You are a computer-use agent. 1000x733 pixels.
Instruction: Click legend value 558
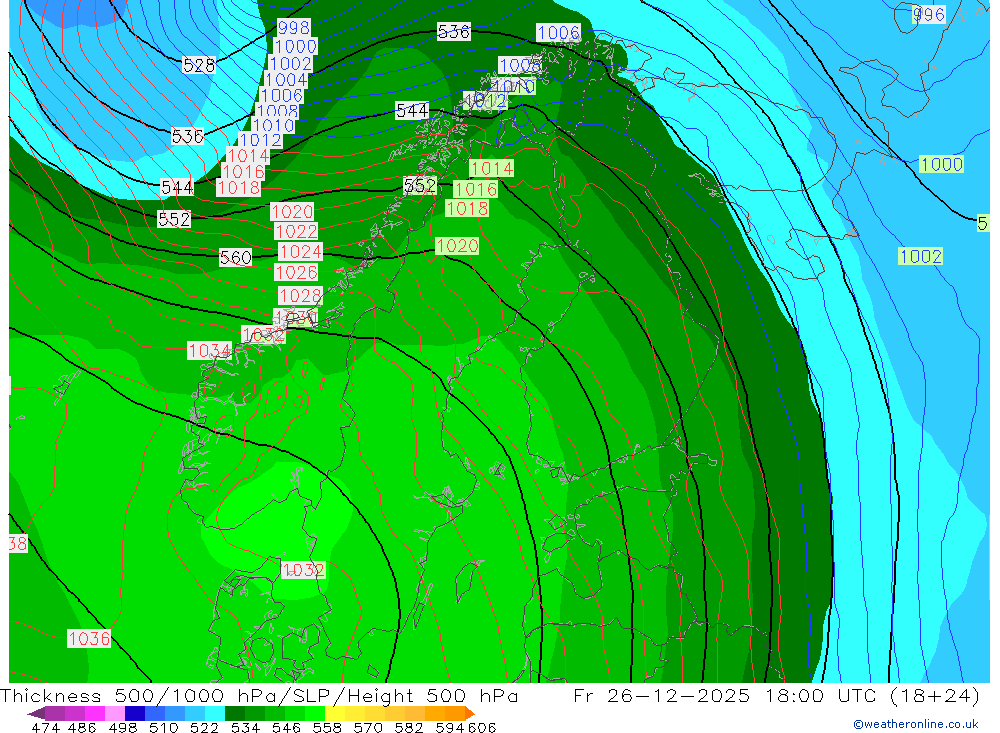(327, 727)
